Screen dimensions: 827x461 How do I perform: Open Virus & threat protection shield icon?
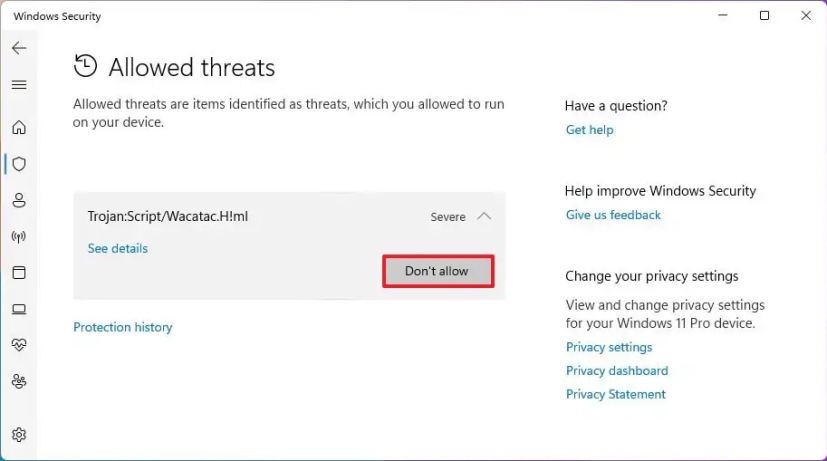pyautogui.click(x=19, y=164)
